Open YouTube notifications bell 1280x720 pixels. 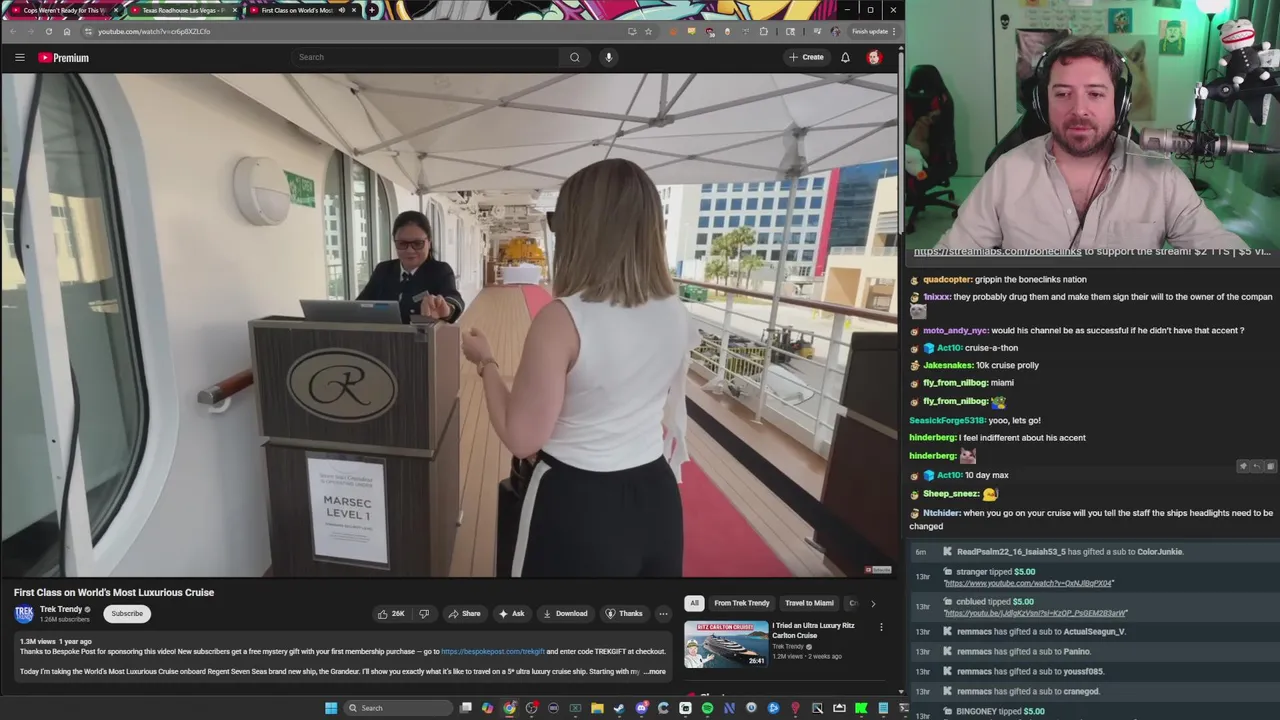tap(845, 57)
